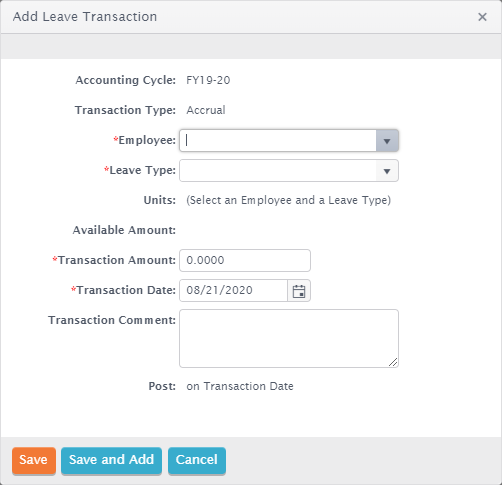Open the Transaction Date calendar picker
Screen dimensions: 502x485
point(299,291)
